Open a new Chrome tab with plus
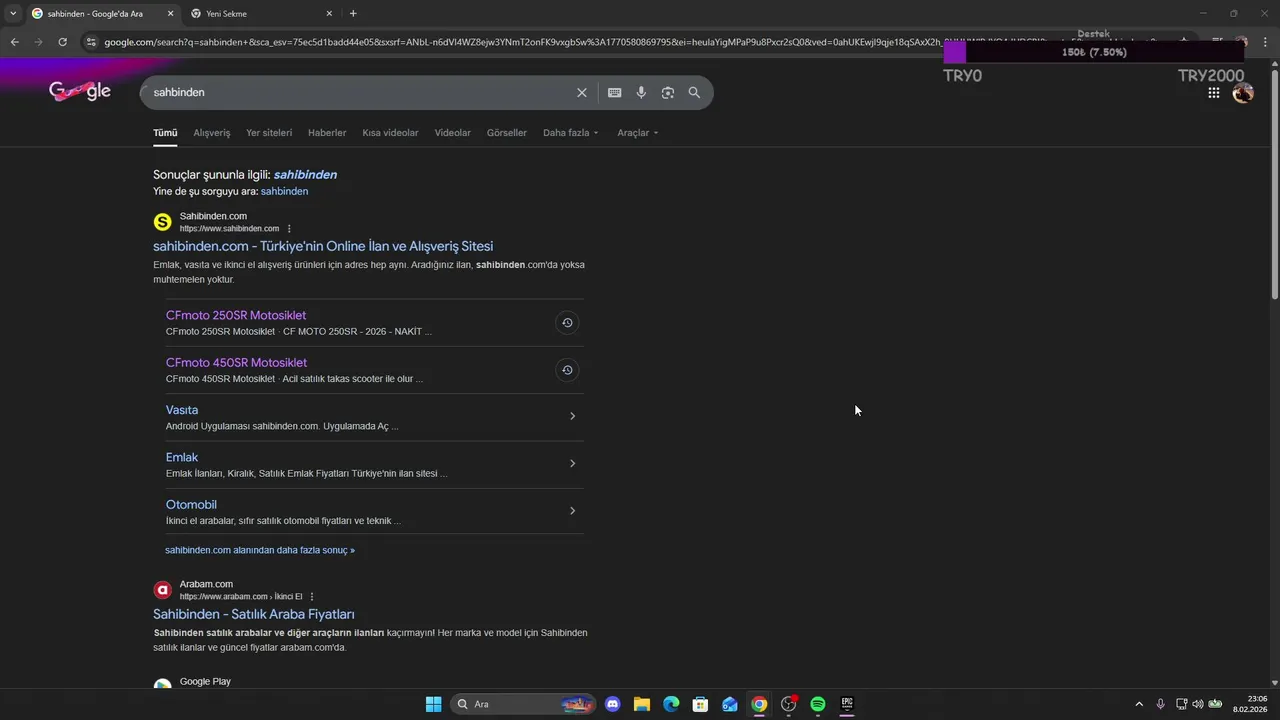This screenshot has width=1280, height=720. tap(353, 13)
